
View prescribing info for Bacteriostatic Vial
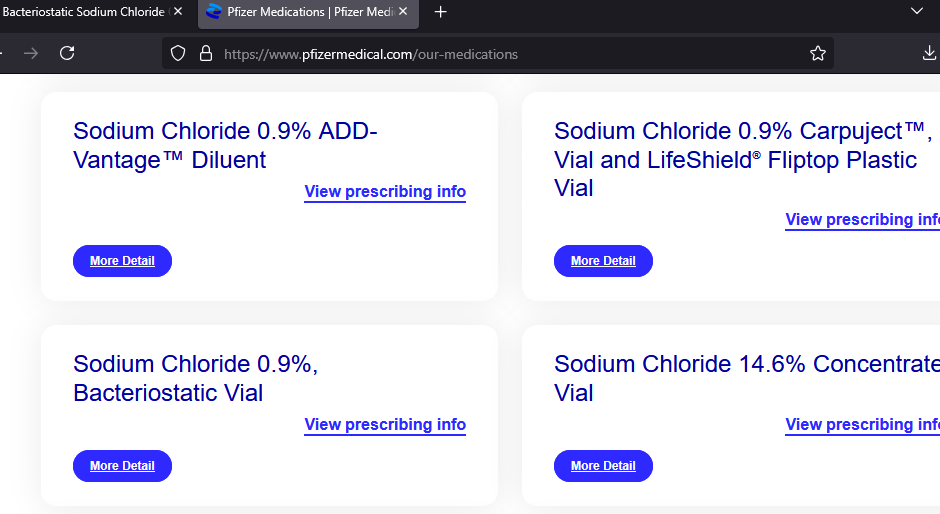pyautogui.click(x=385, y=425)
